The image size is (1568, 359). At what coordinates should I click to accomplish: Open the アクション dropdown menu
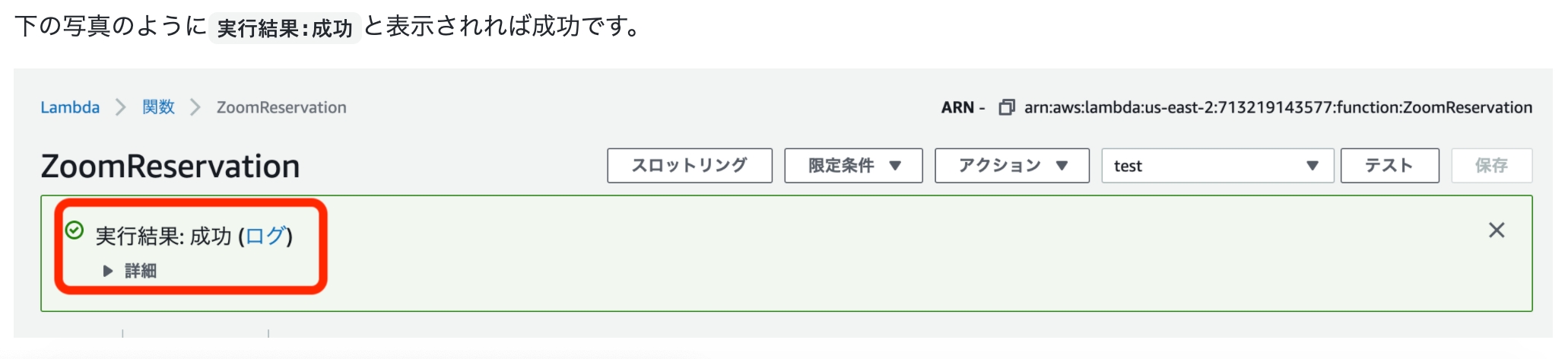pos(1011,166)
